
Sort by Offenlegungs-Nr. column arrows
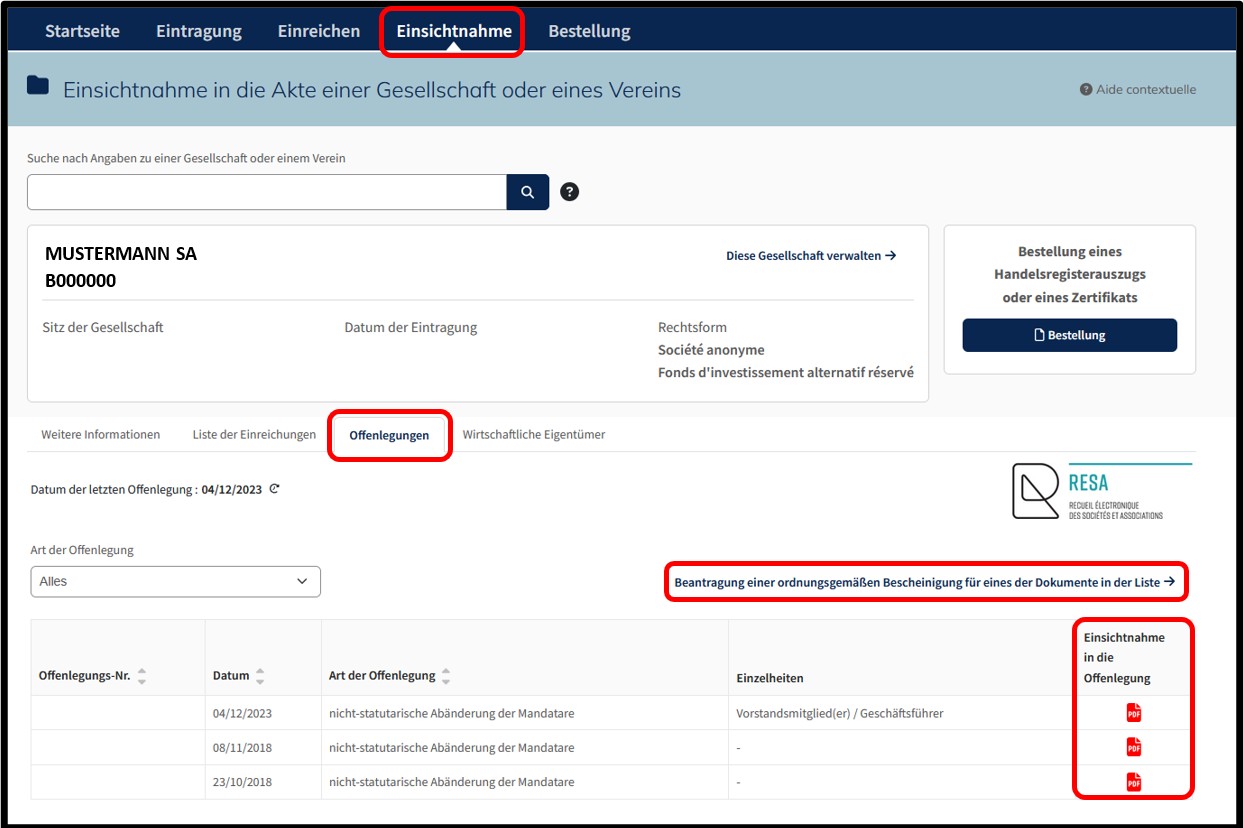pos(142,676)
